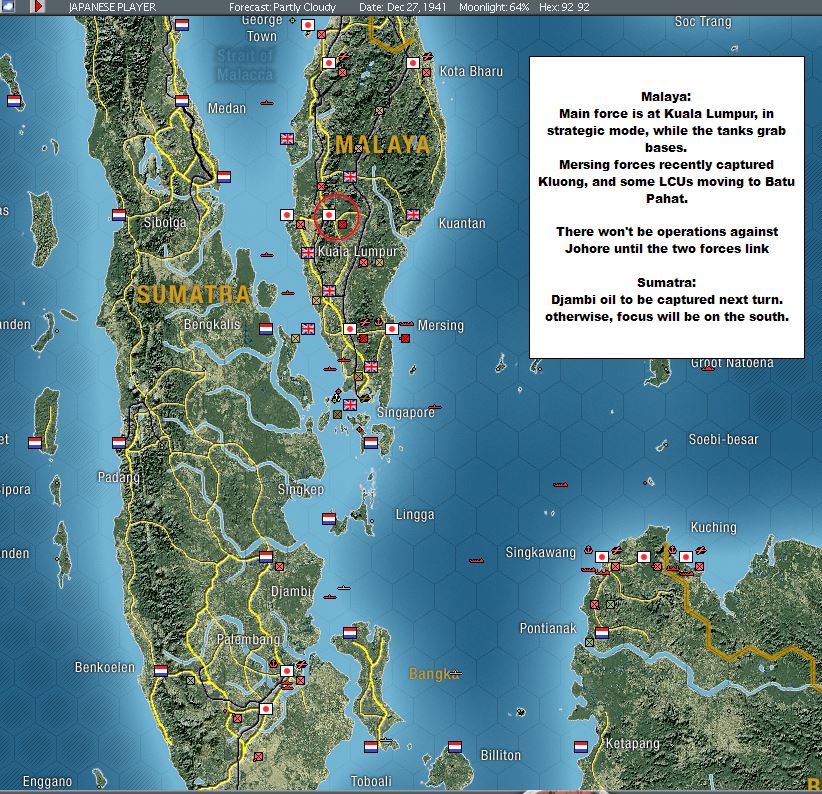Viewport: 822px width, 794px height.
Task: Select the Japanese flag base left of Kuching
Action: (644, 557)
